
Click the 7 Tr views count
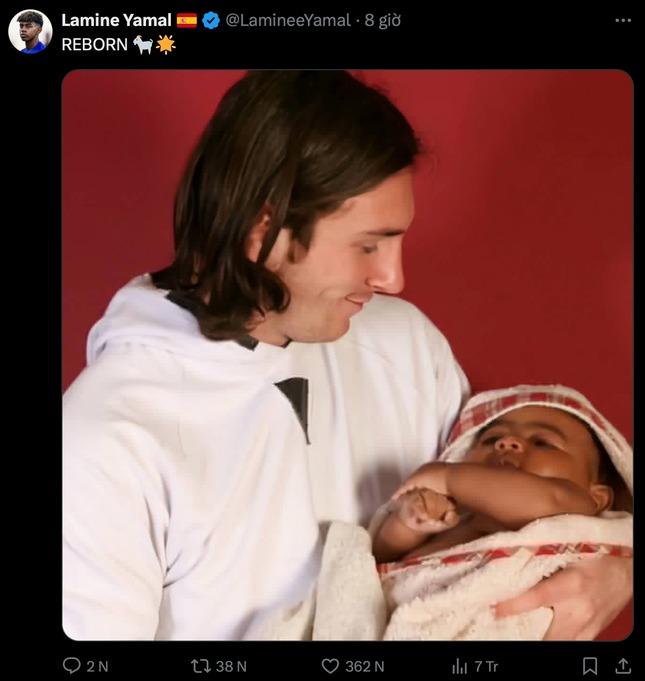486,666
